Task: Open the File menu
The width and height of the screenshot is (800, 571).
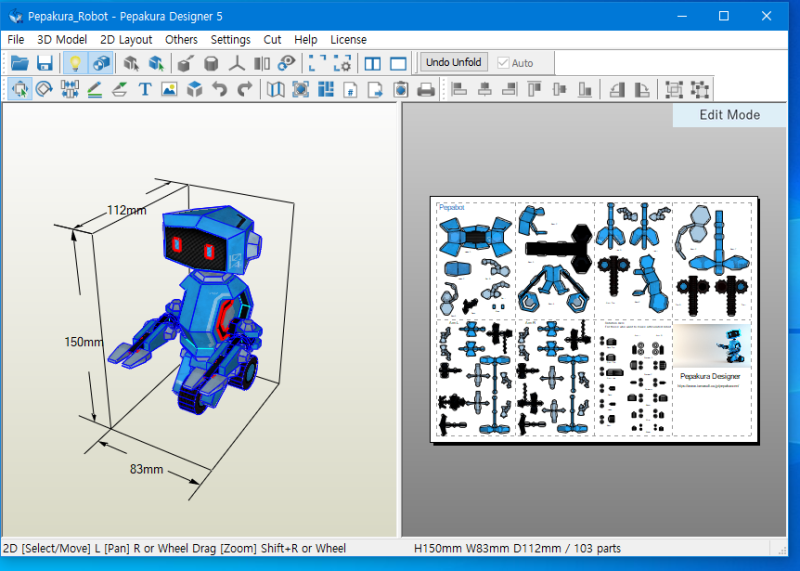Action: pyautogui.click(x=16, y=40)
